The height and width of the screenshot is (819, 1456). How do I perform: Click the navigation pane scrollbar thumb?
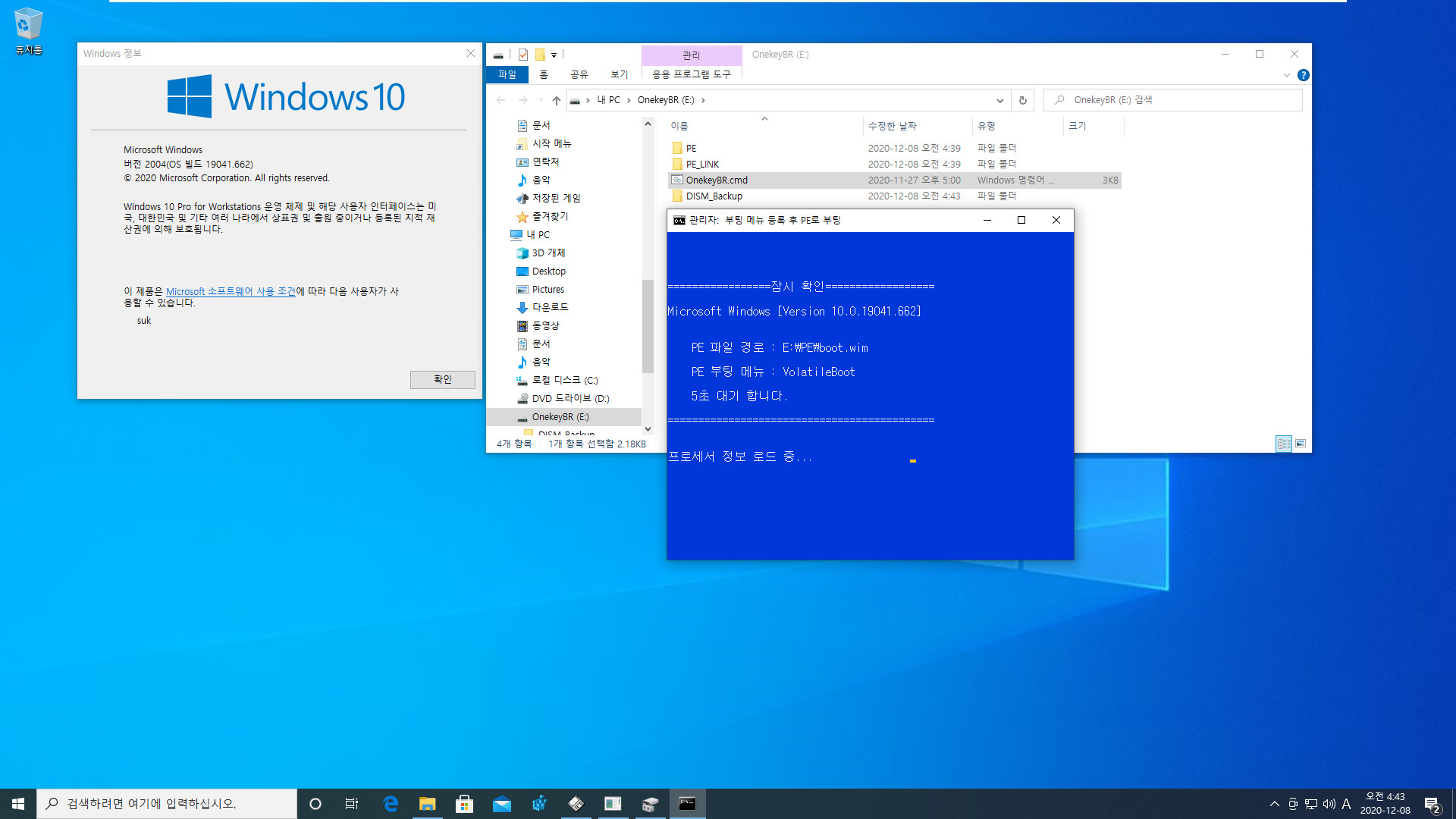coord(648,326)
